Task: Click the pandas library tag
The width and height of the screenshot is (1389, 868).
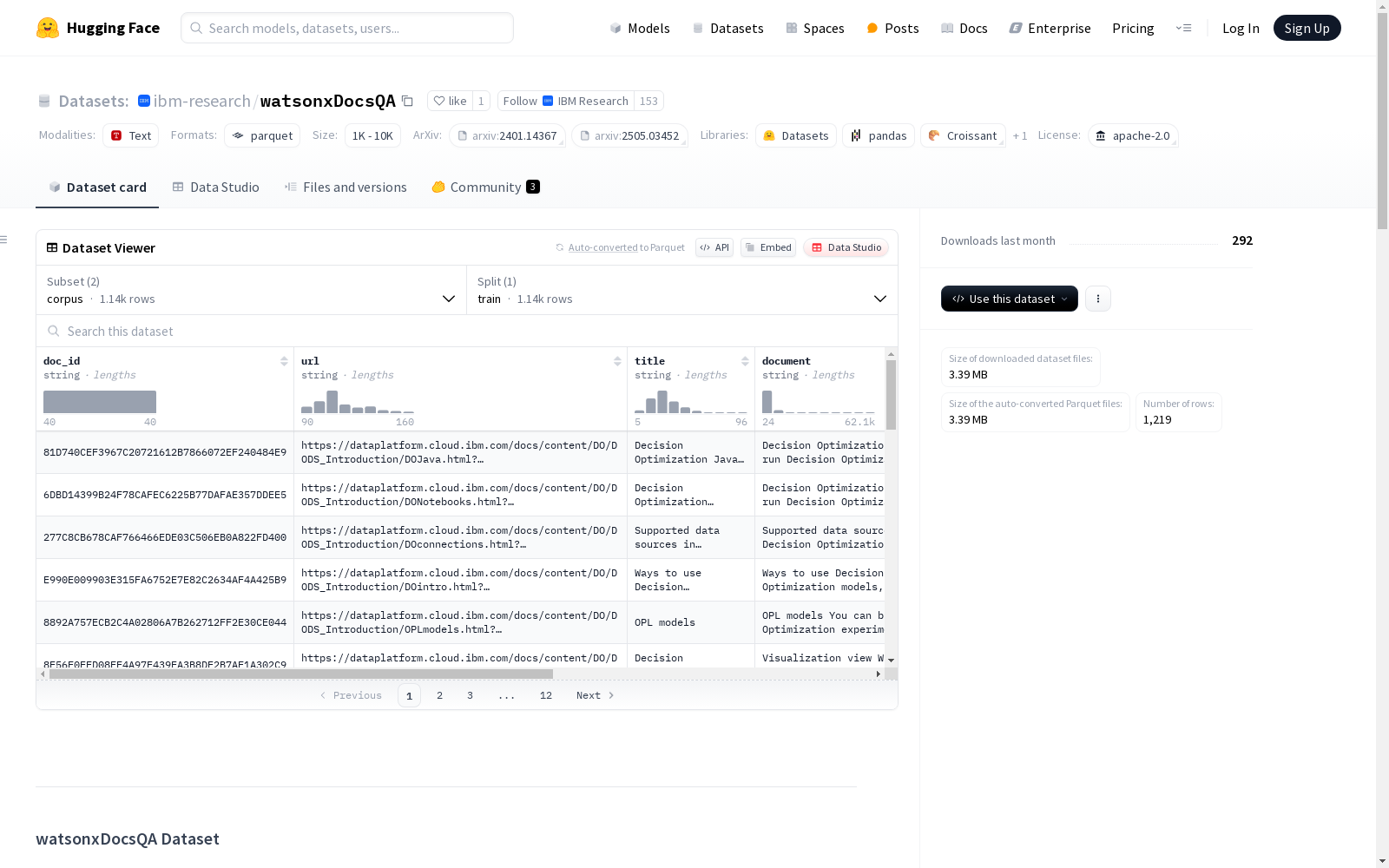Action: pos(879,135)
